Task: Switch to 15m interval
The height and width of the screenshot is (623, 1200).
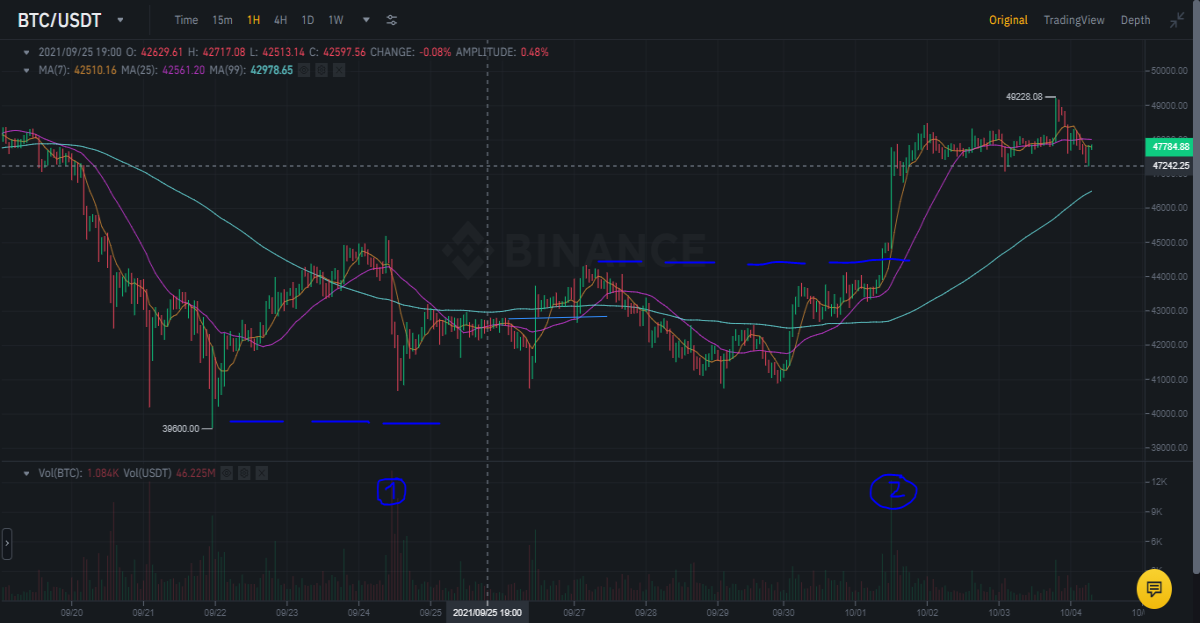Action: (222, 20)
